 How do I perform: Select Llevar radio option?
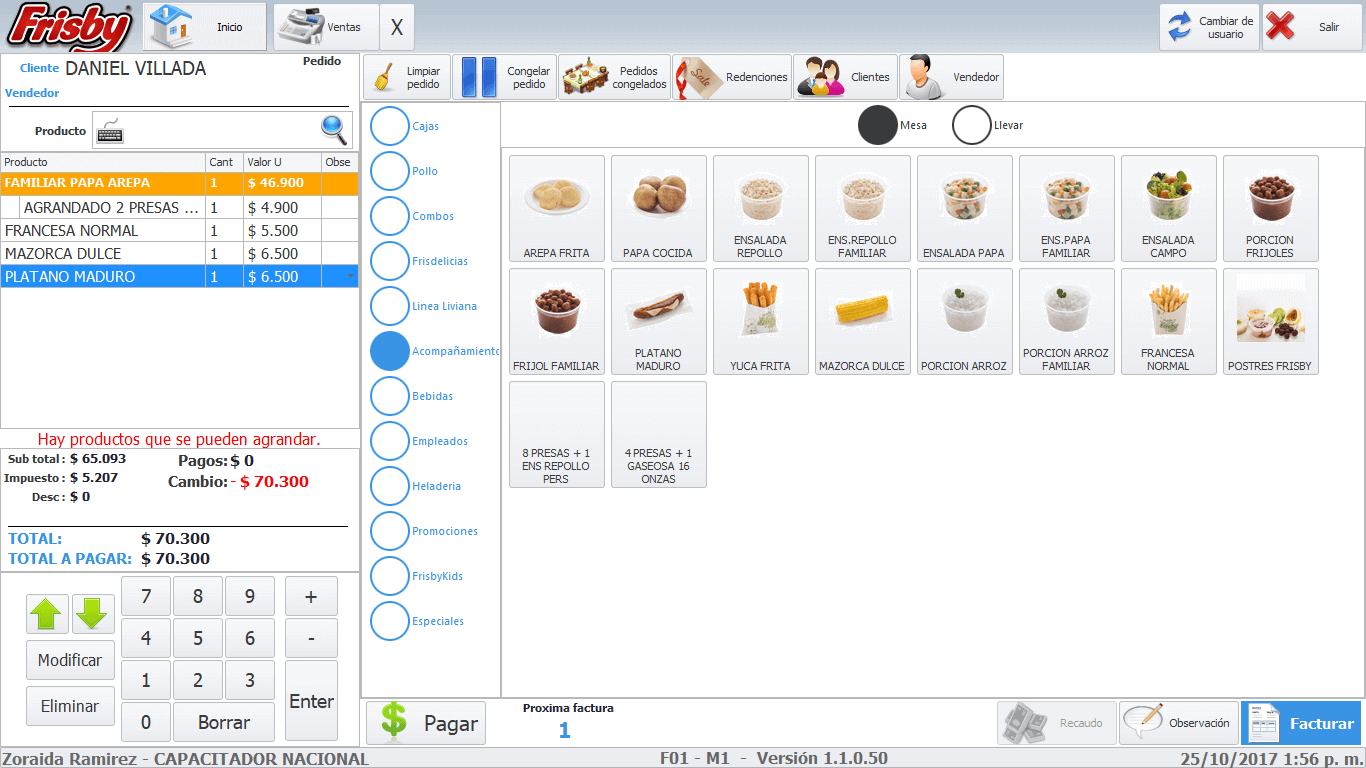(x=971, y=125)
